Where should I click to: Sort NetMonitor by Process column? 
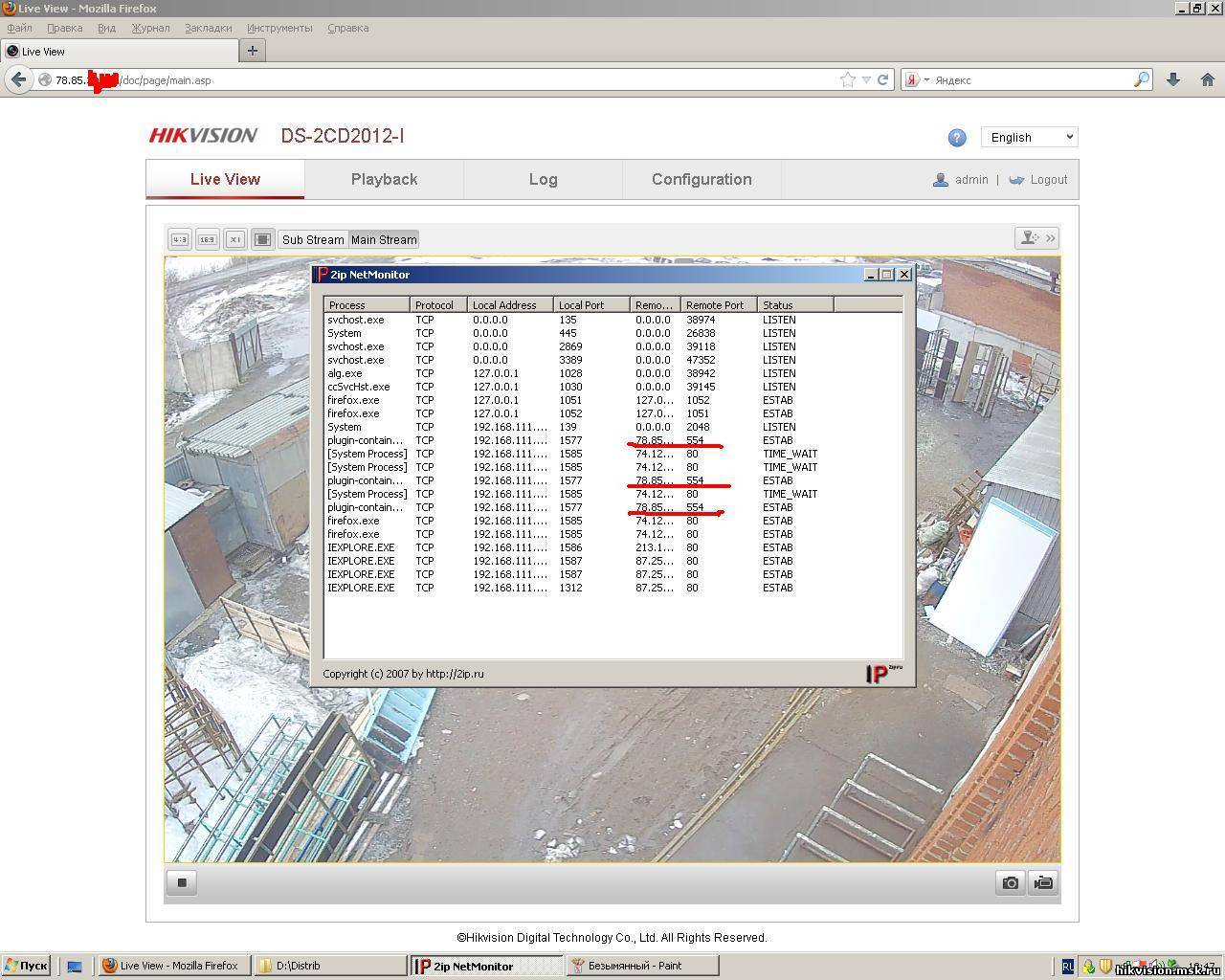tap(367, 305)
